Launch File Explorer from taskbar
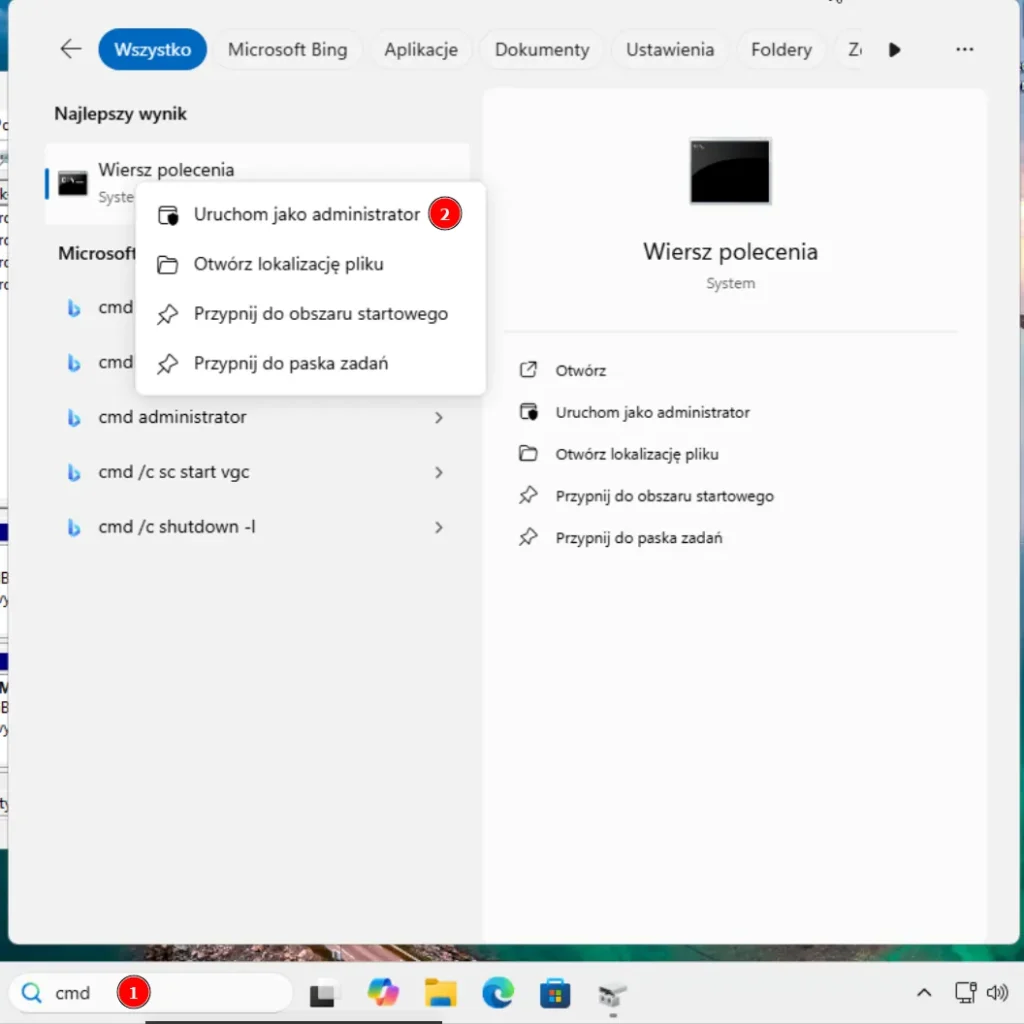The height and width of the screenshot is (1024, 1024). [x=440, y=993]
